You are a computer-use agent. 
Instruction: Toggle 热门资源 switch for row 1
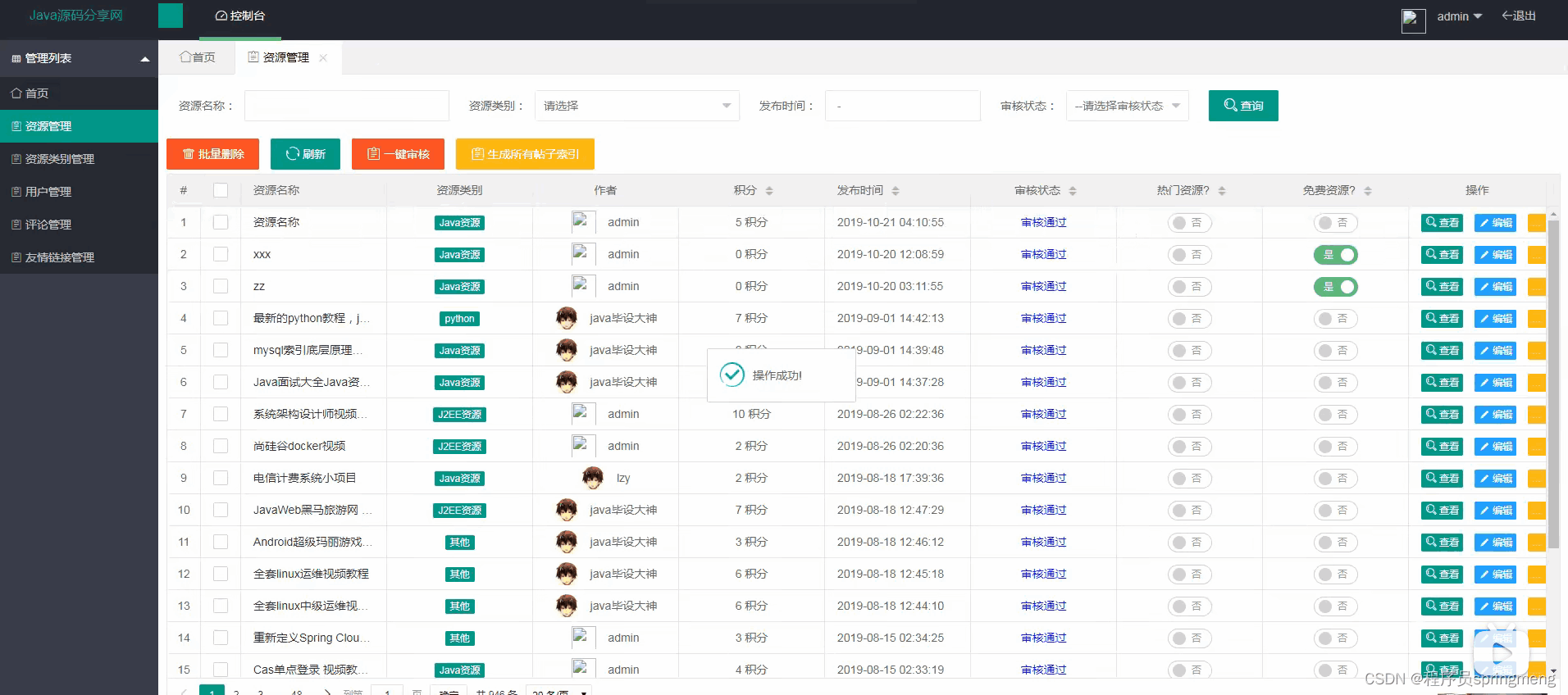tap(1190, 223)
